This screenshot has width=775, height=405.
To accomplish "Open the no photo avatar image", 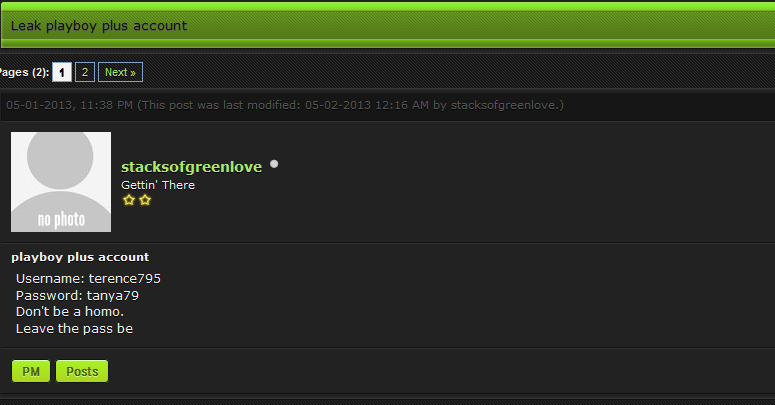I will coord(61,181).
